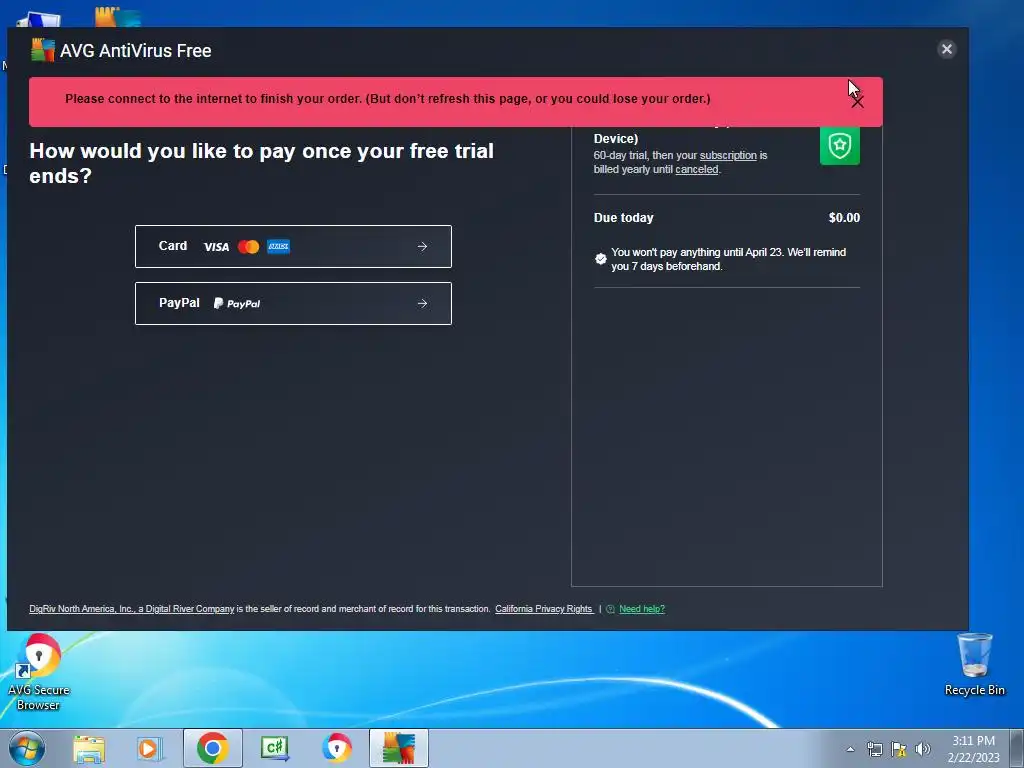Open the clock showing 3:11 PM
This screenshot has height=768, width=1024.
click(973, 749)
